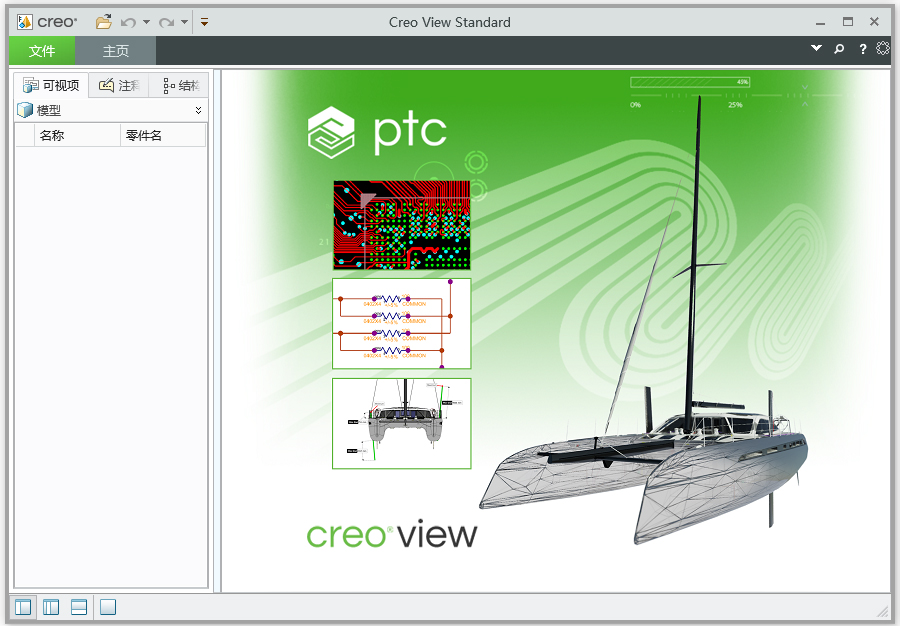The width and height of the screenshot is (900, 626).
Task: Sort by the 零件名 column header
Action: click(163, 135)
